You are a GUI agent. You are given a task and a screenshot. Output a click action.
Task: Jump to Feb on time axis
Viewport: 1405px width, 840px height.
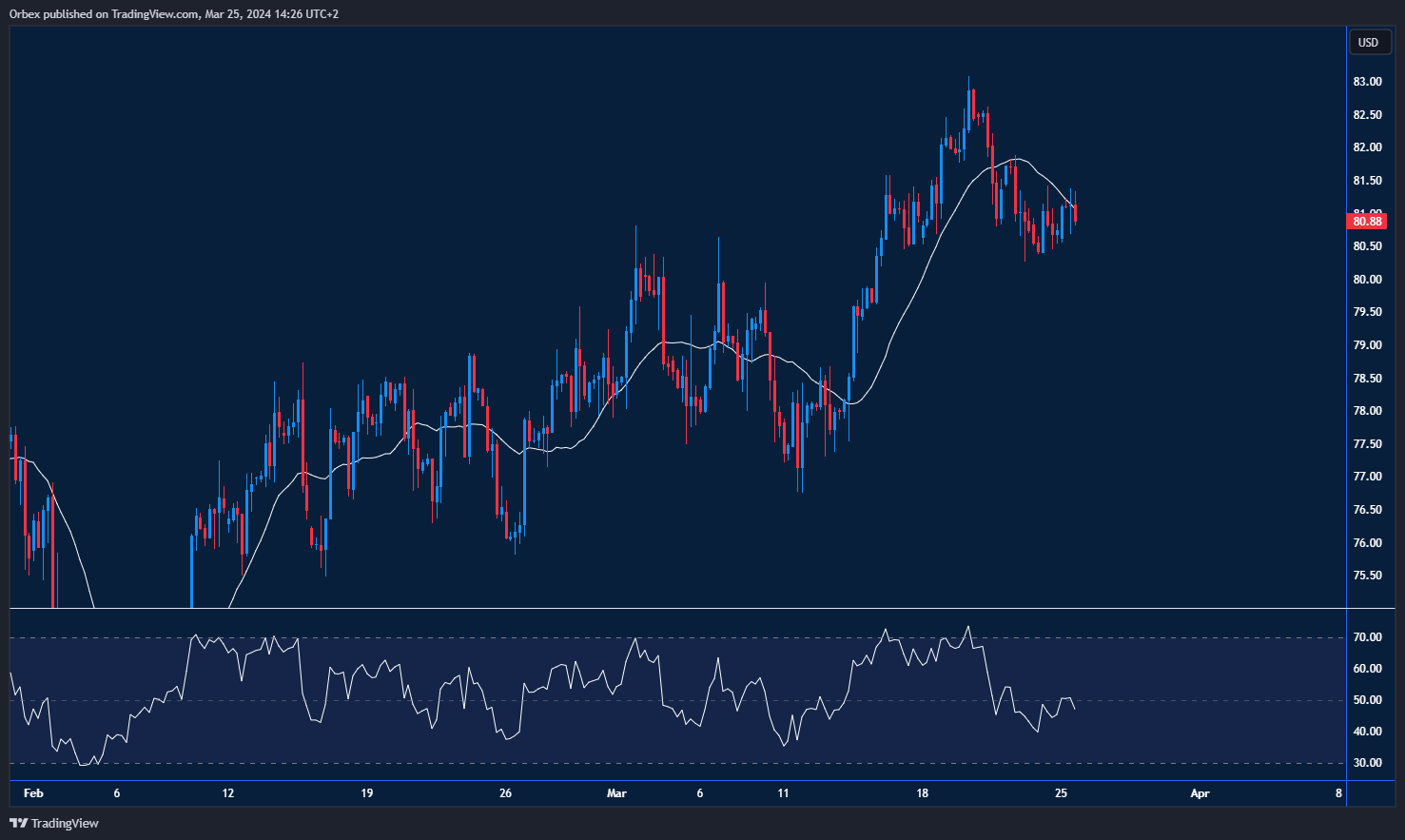[33, 793]
